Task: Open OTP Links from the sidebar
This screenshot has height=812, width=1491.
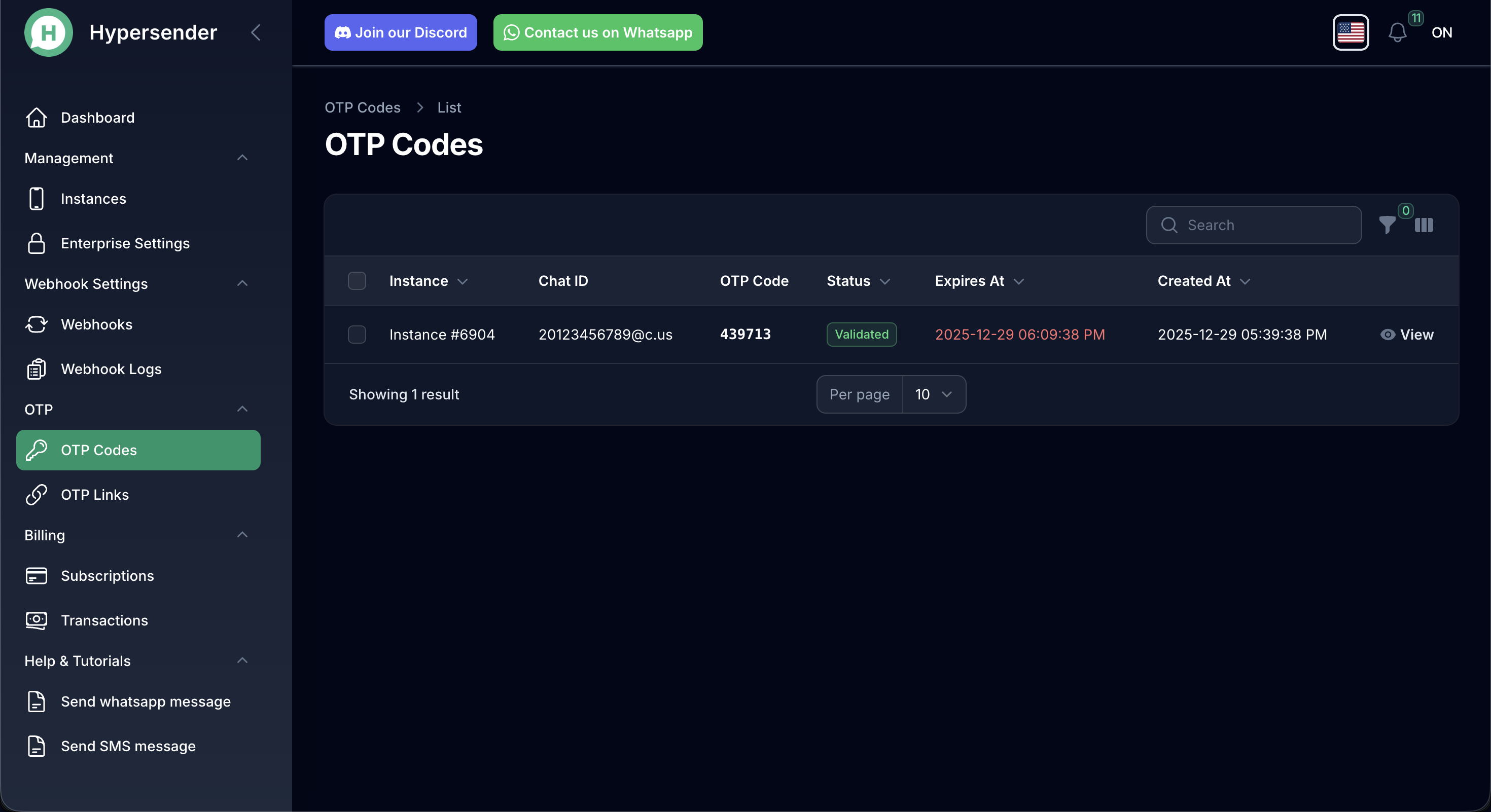Action: [x=95, y=495]
